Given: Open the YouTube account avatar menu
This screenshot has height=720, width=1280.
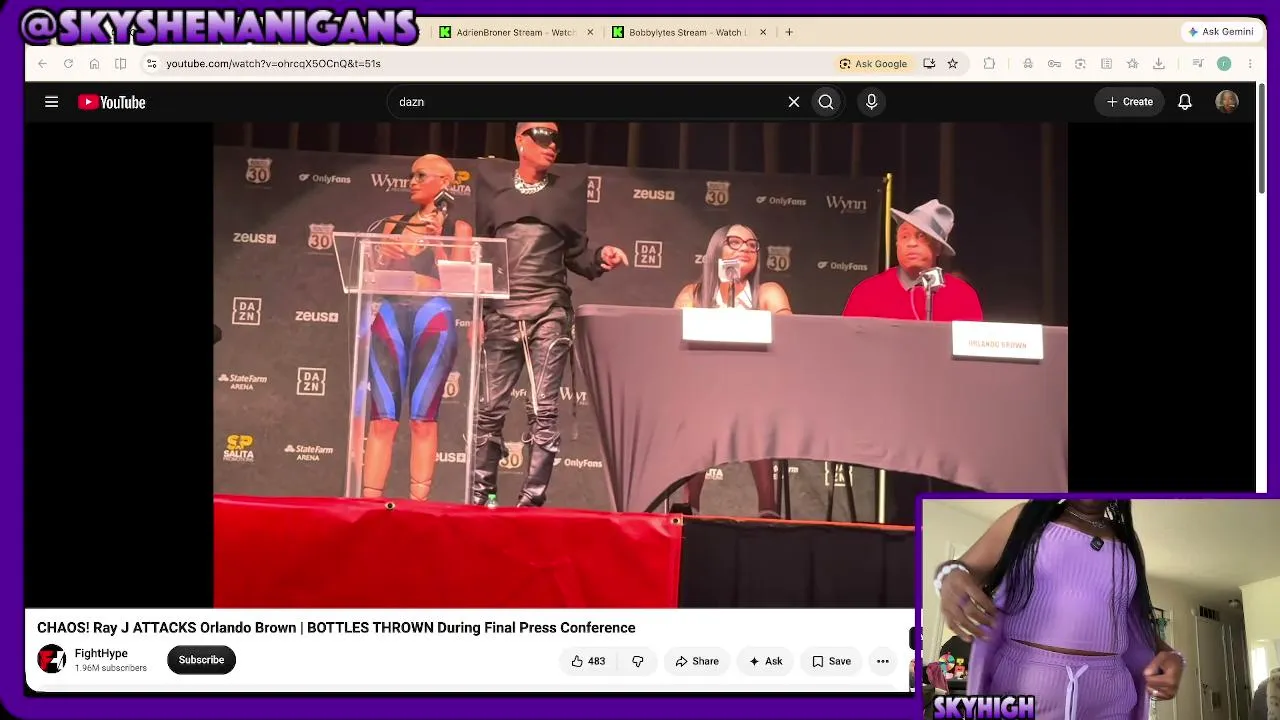Looking at the screenshot, I should coord(1227,102).
